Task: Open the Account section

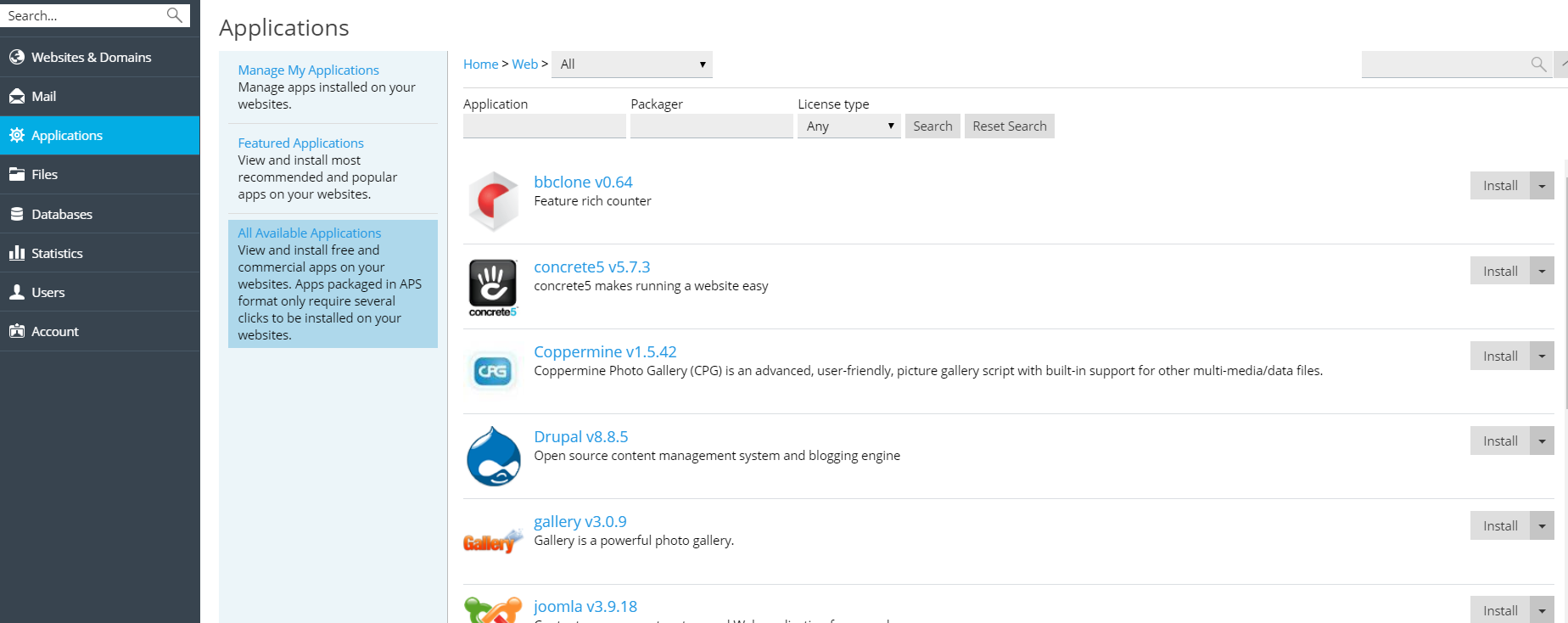Action: pyautogui.click(x=100, y=331)
